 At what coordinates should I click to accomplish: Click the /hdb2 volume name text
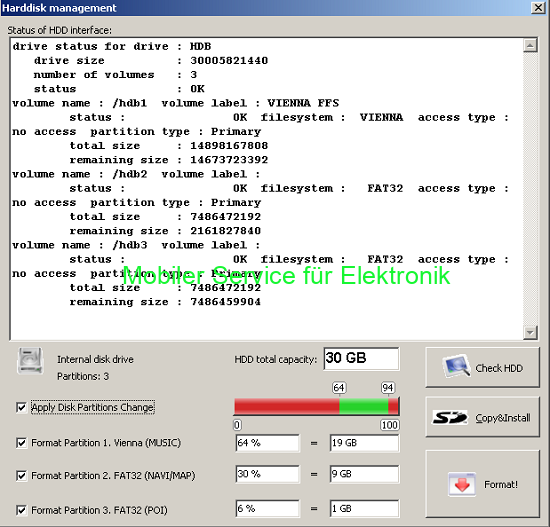pos(130,174)
